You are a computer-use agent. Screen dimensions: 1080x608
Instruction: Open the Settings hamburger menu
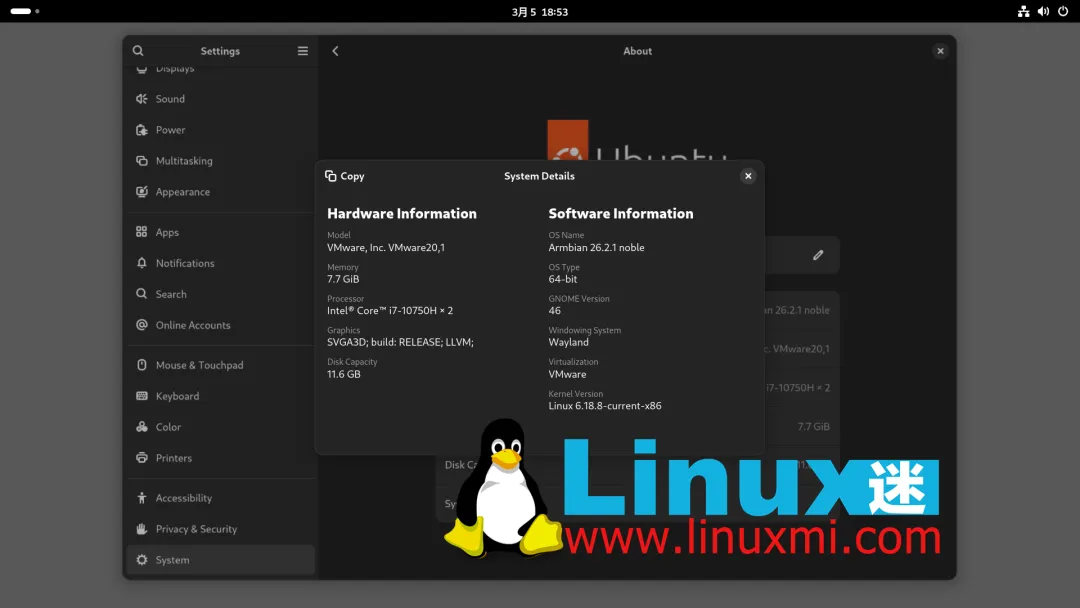point(302,51)
